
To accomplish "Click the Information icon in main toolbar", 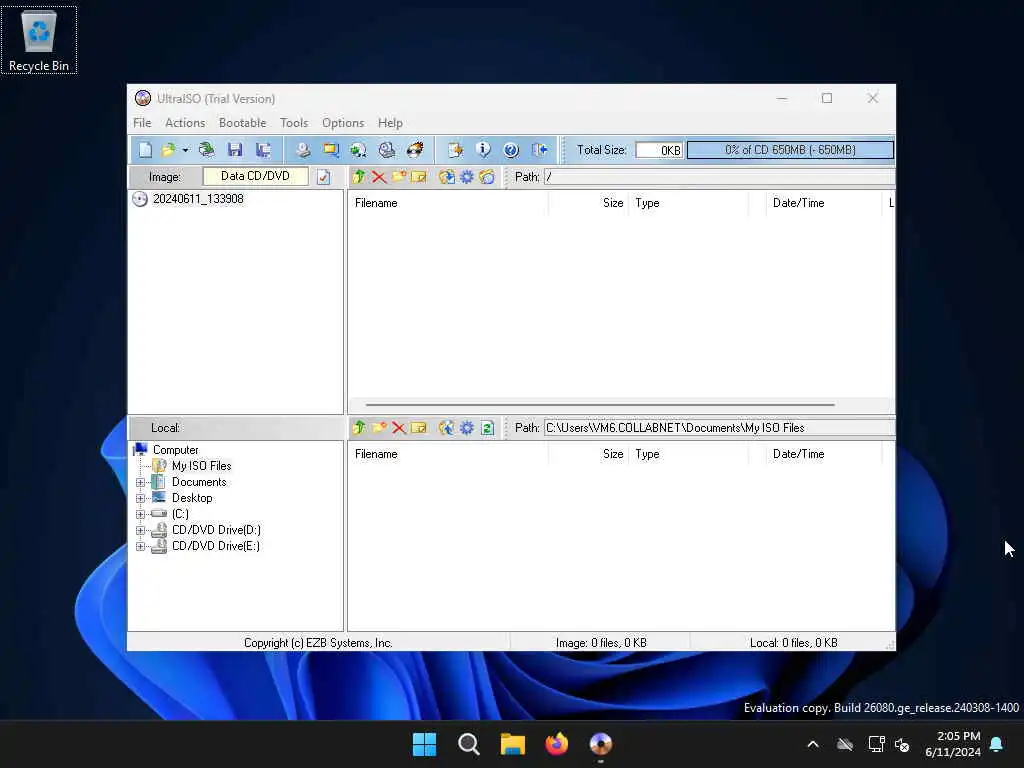I will point(483,150).
